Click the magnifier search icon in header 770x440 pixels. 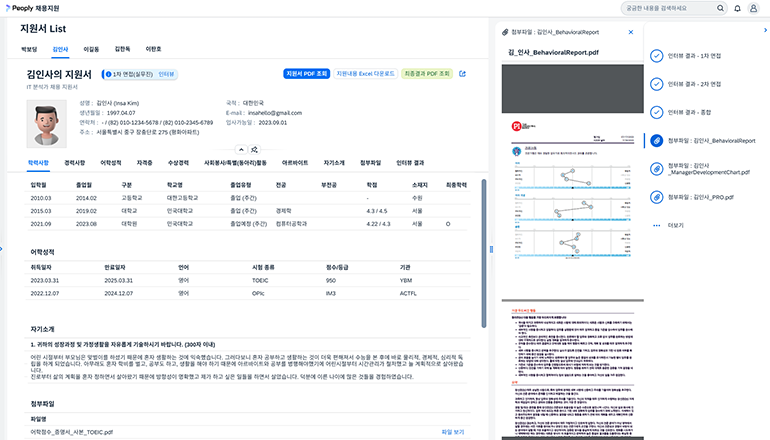[x=720, y=8]
